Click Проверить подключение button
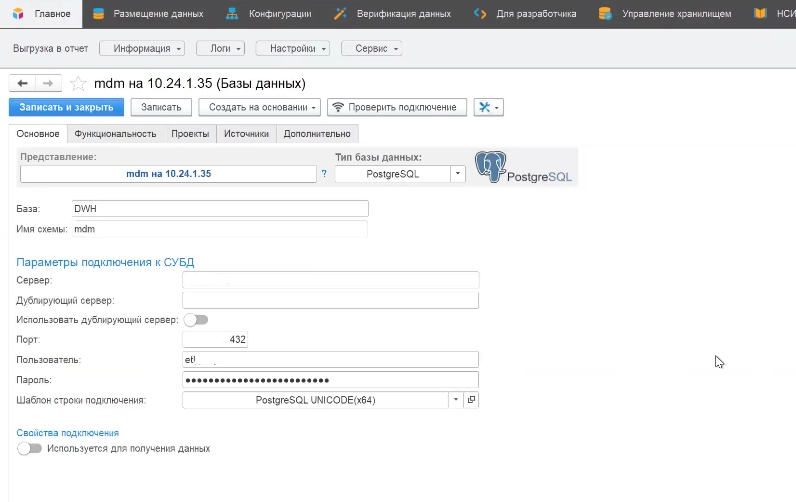The height and width of the screenshot is (502, 796). (x=398, y=107)
